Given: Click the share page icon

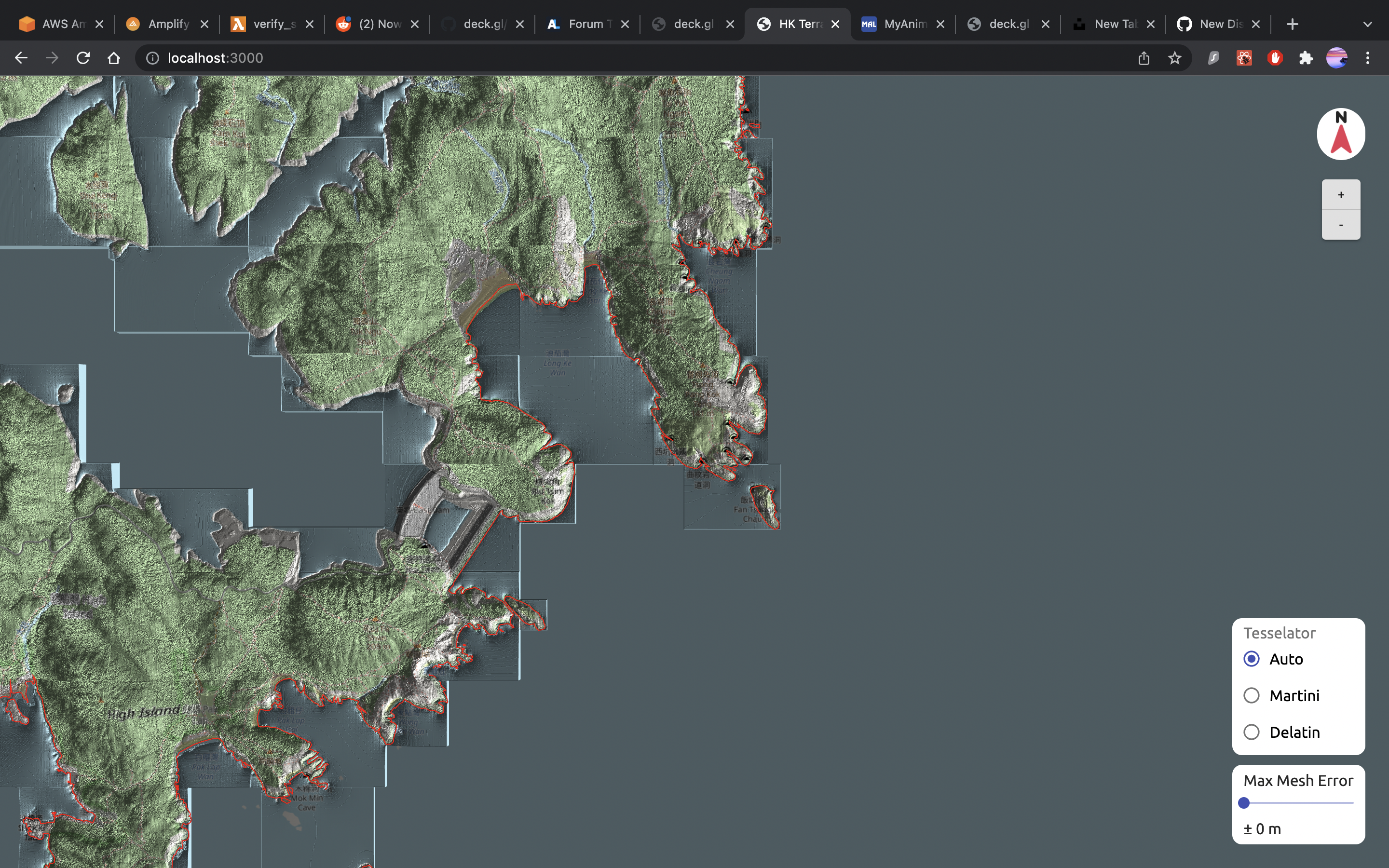Looking at the screenshot, I should (1144, 58).
